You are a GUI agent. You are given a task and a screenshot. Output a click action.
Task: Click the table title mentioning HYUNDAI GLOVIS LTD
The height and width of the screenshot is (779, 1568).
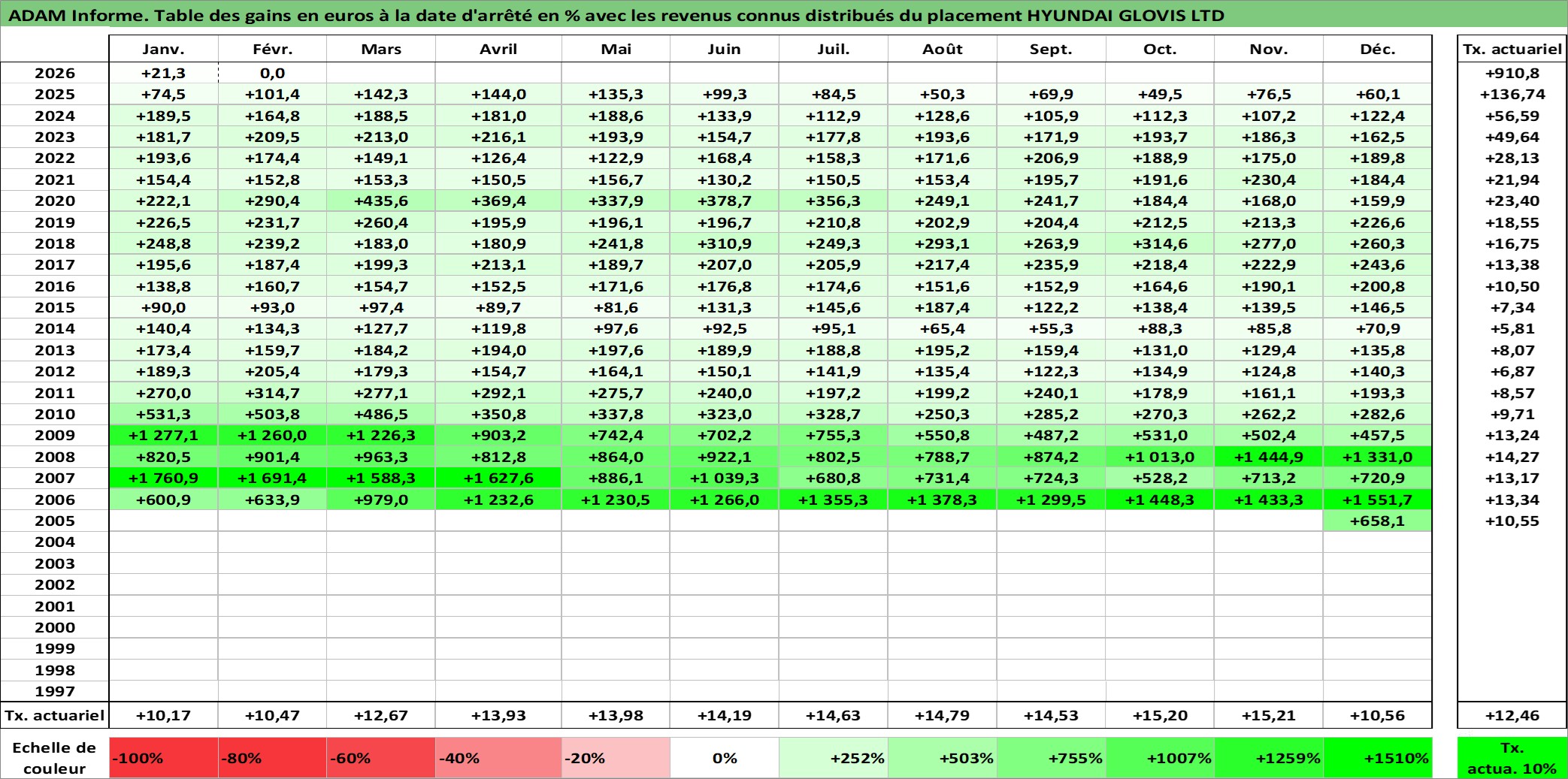[616, 15]
